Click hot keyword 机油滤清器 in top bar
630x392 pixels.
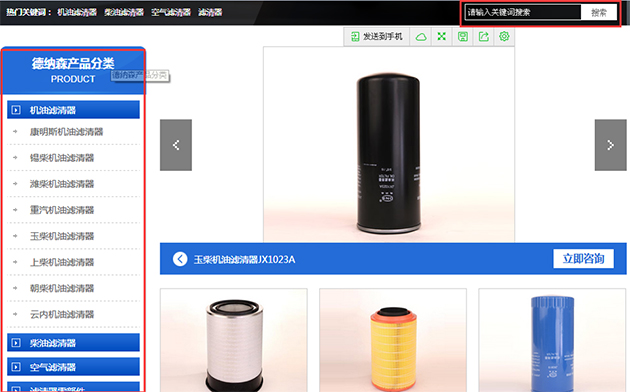click(x=77, y=12)
